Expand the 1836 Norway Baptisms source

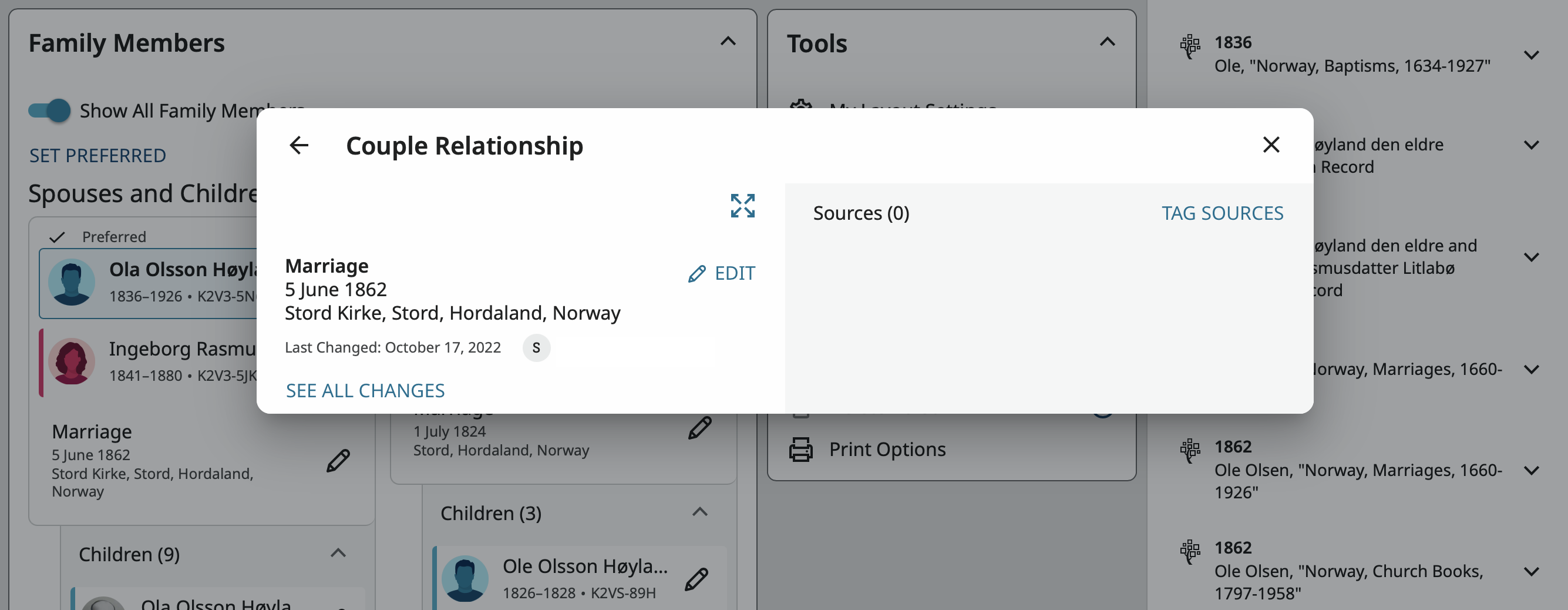[1532, 55]
